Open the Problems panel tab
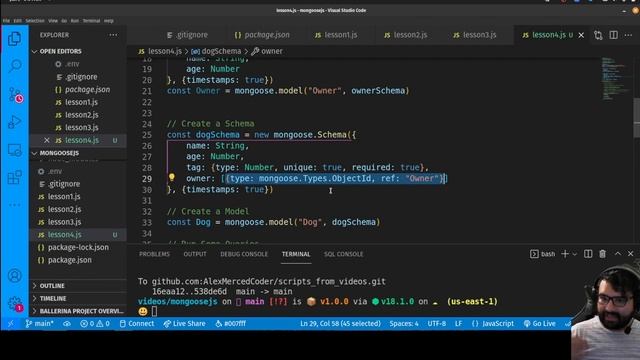Viewport: 640px width, 360px height. pyautogui.click(x=154, y=254)
